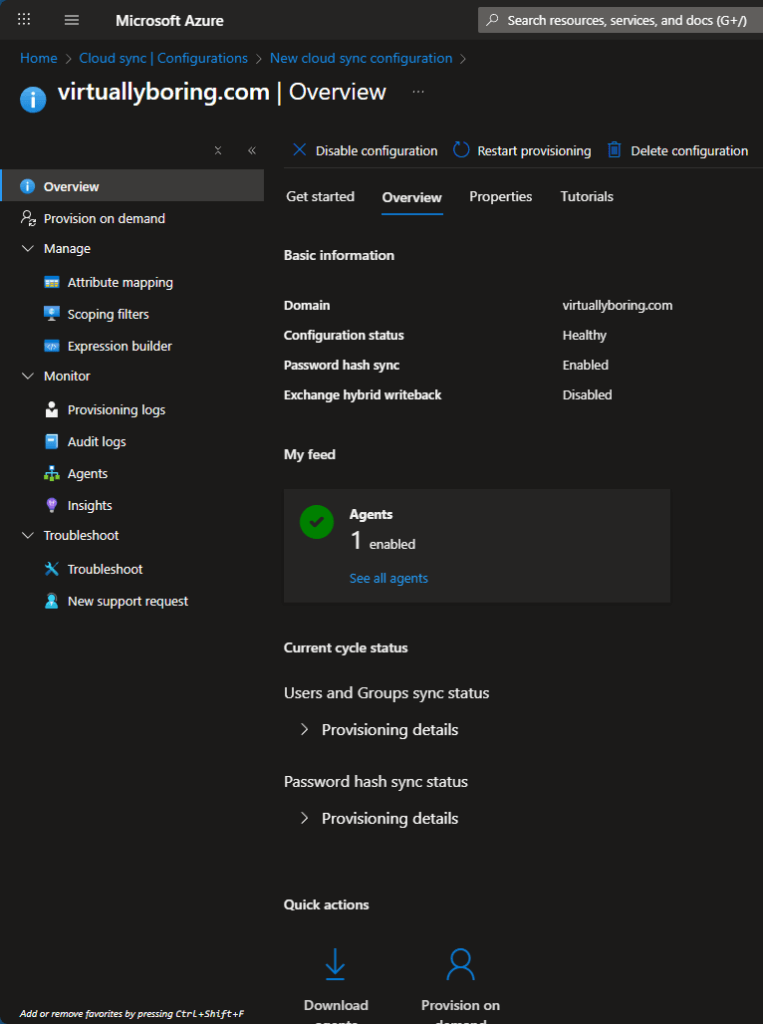Click the Agents network icon in sidebar

(x=52, y=473)
